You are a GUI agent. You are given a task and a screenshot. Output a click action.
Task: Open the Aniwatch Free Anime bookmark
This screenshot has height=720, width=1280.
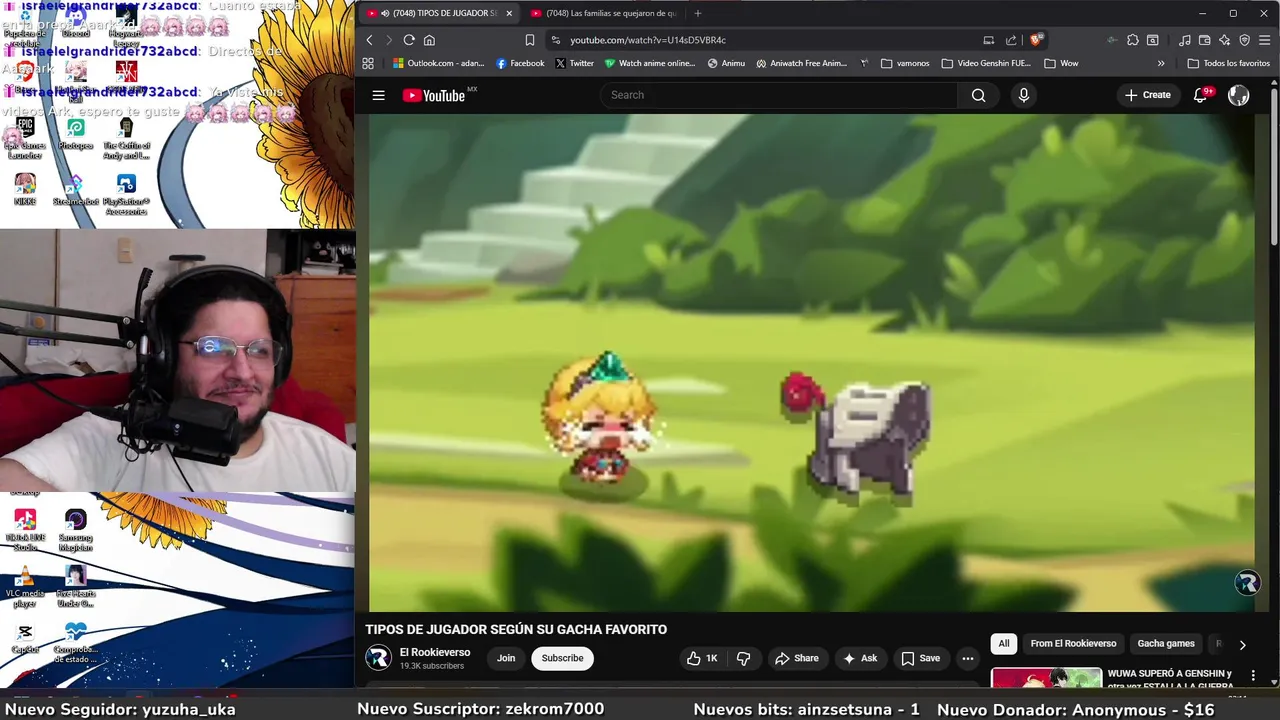click(x=801, y=63)
